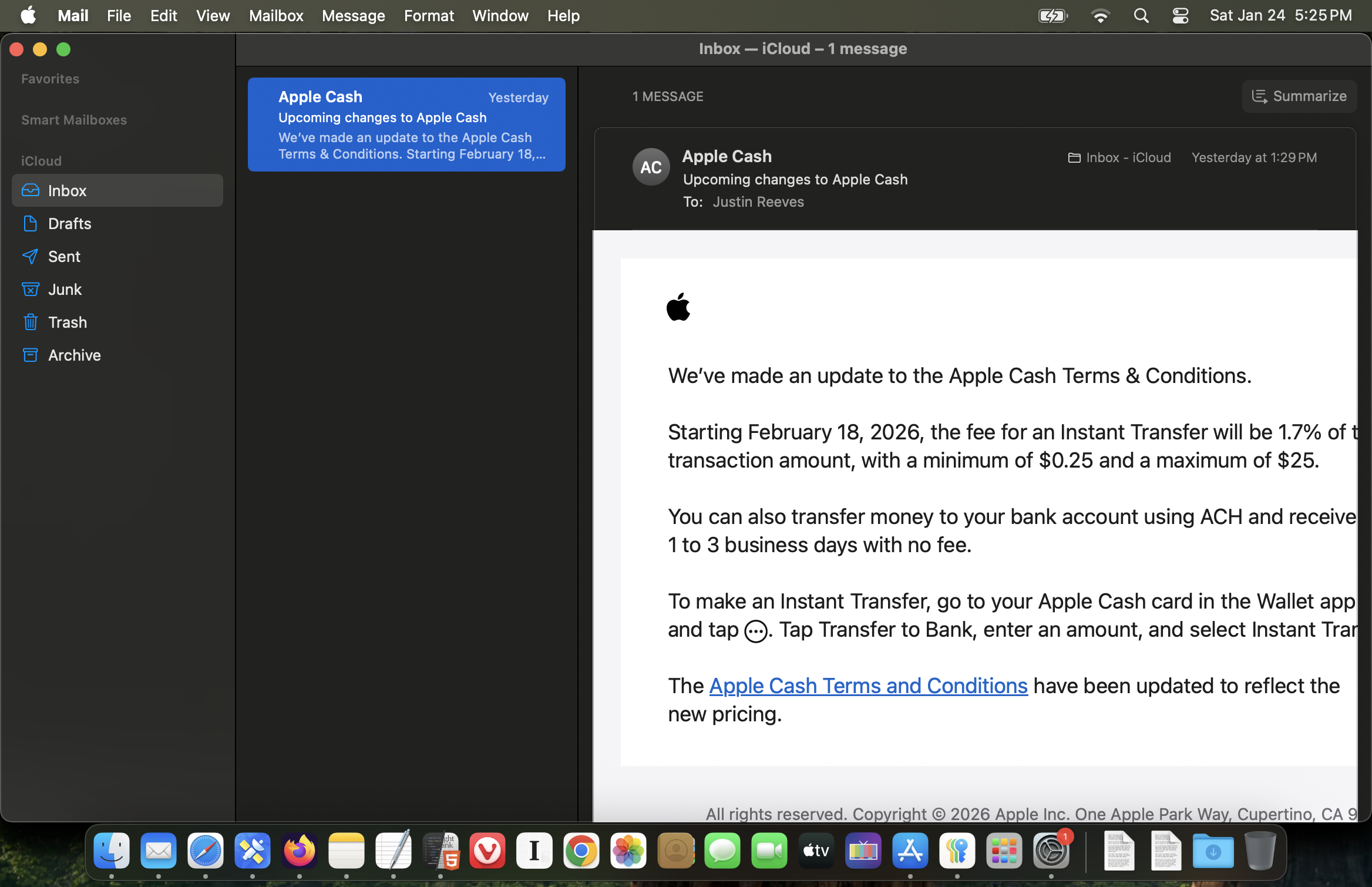Open Control Center in menu bar
This screenshot has width=1372, height=887.
pos(1180,15)
